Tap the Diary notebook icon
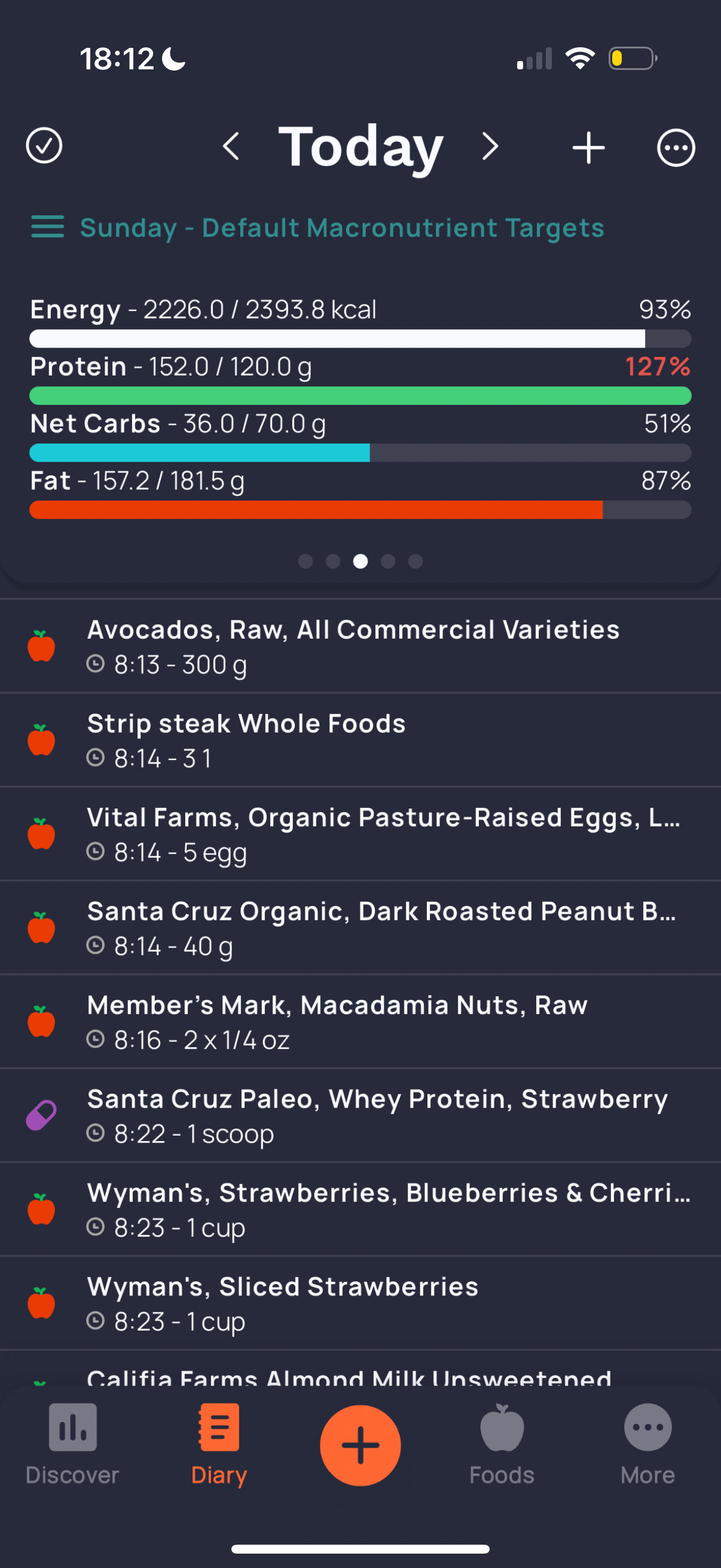 tap(219, 1427)
